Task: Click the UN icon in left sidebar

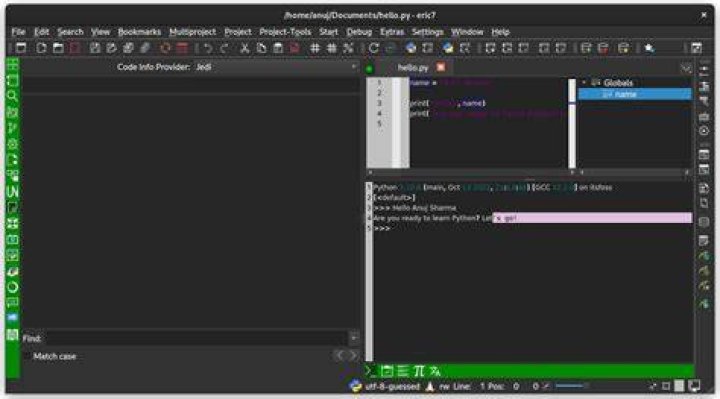Action: (12, 192)
